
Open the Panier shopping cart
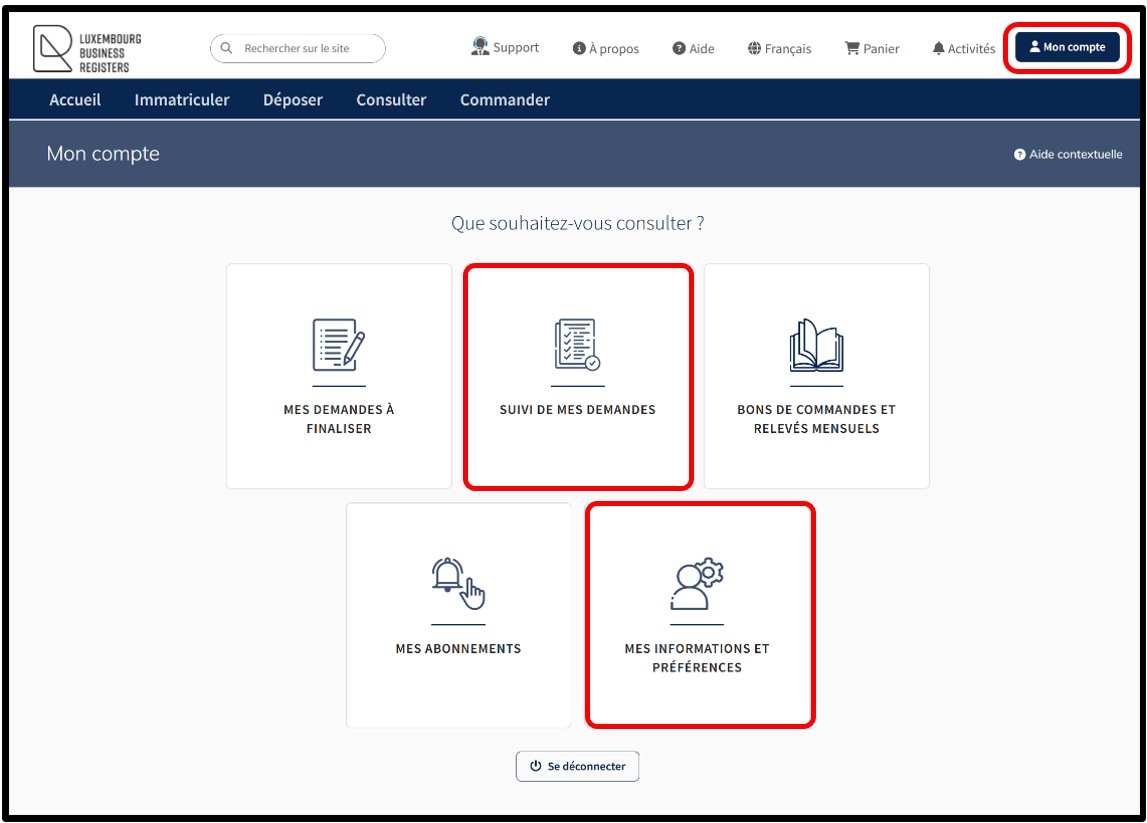(x=872, y=48)
